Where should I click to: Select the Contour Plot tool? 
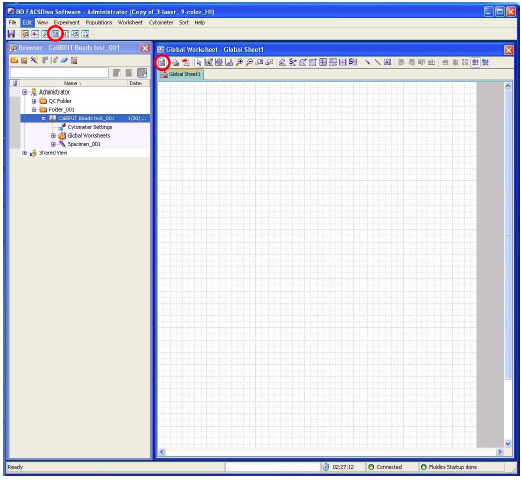click(x=219, y=62)
